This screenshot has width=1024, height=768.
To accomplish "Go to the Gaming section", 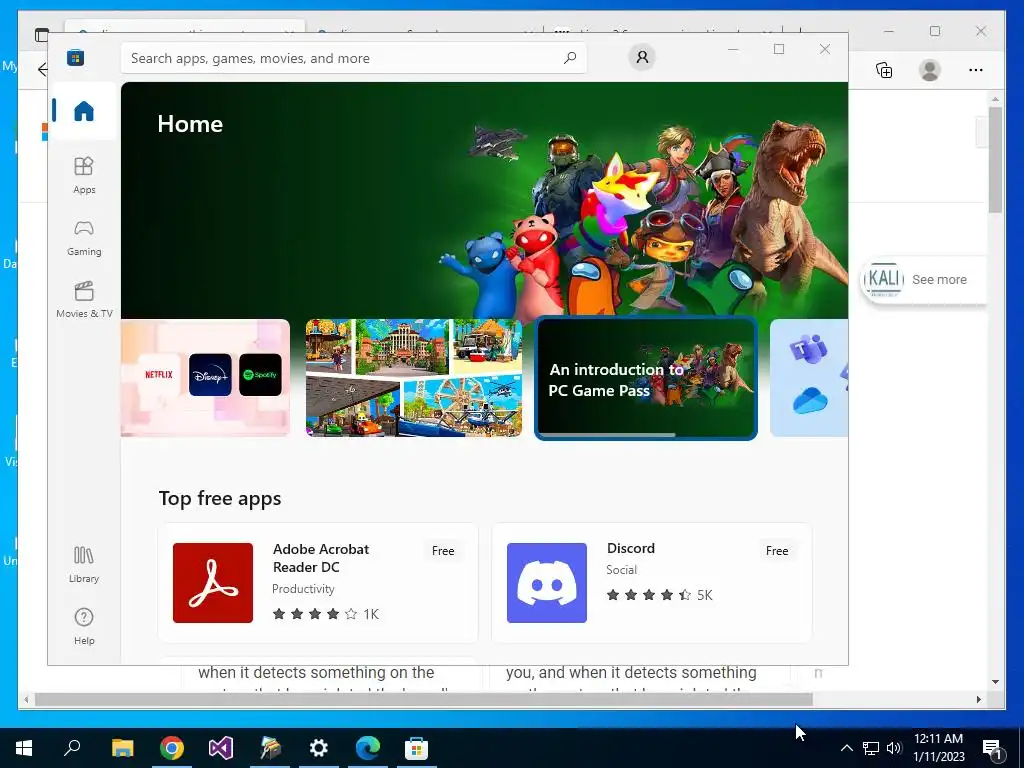I will point(84,238).
